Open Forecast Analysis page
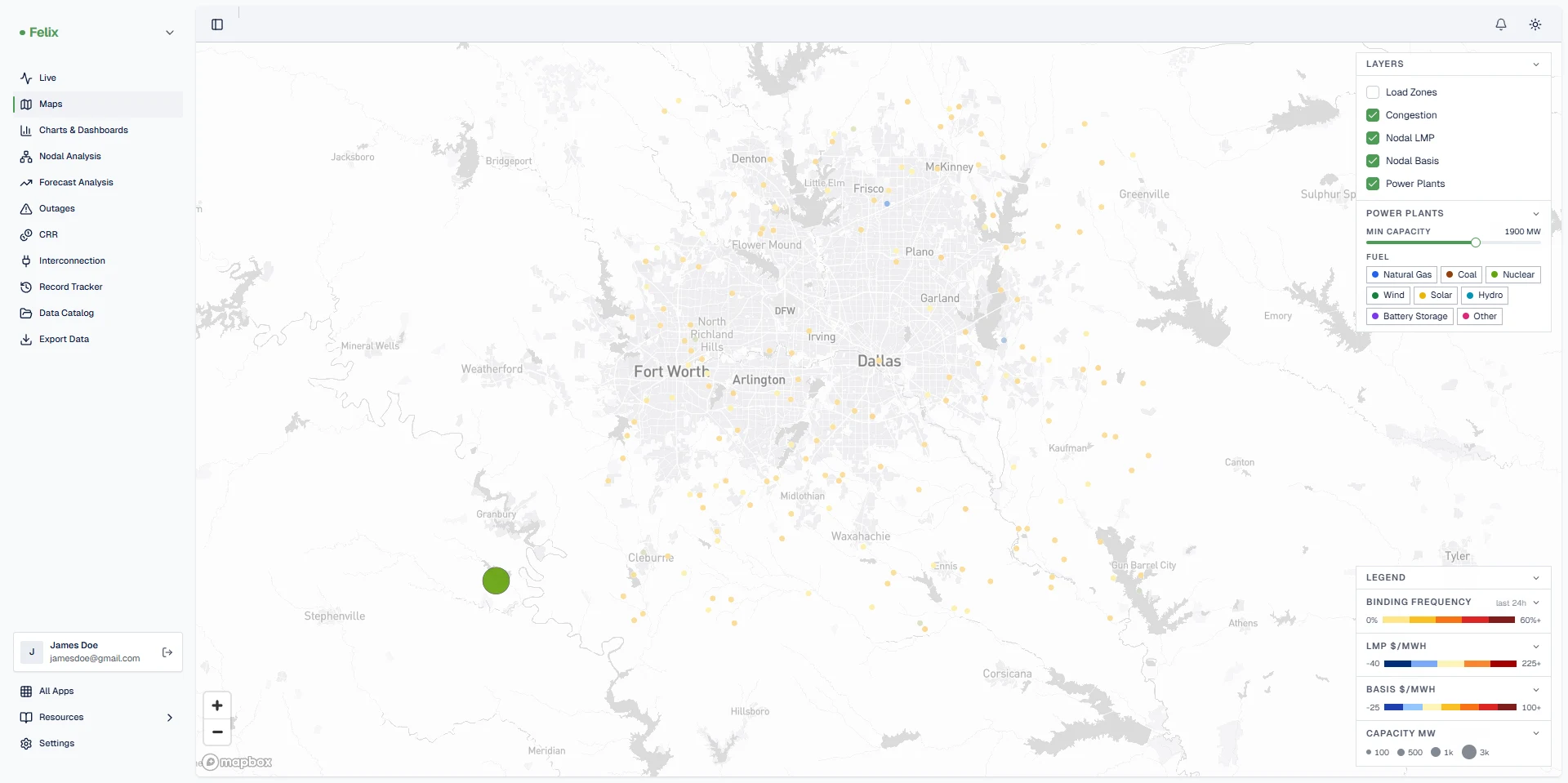This screenshot has height=783, width=1568. tap(98, 183)
